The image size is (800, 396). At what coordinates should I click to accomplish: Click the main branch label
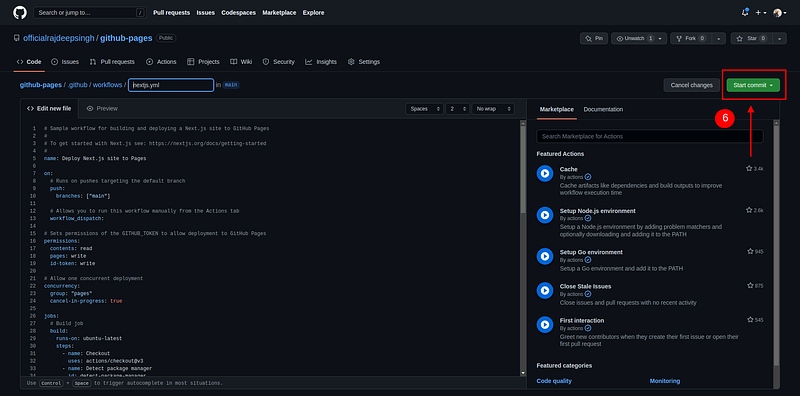point(231,85)
